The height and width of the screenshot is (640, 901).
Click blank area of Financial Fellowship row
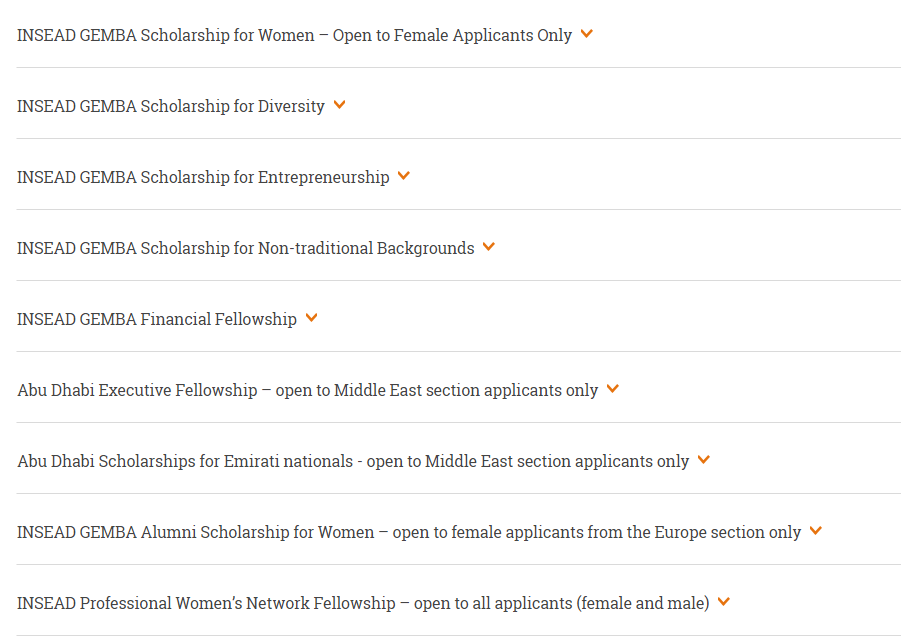pyautogui.click(x=609, y=318)
